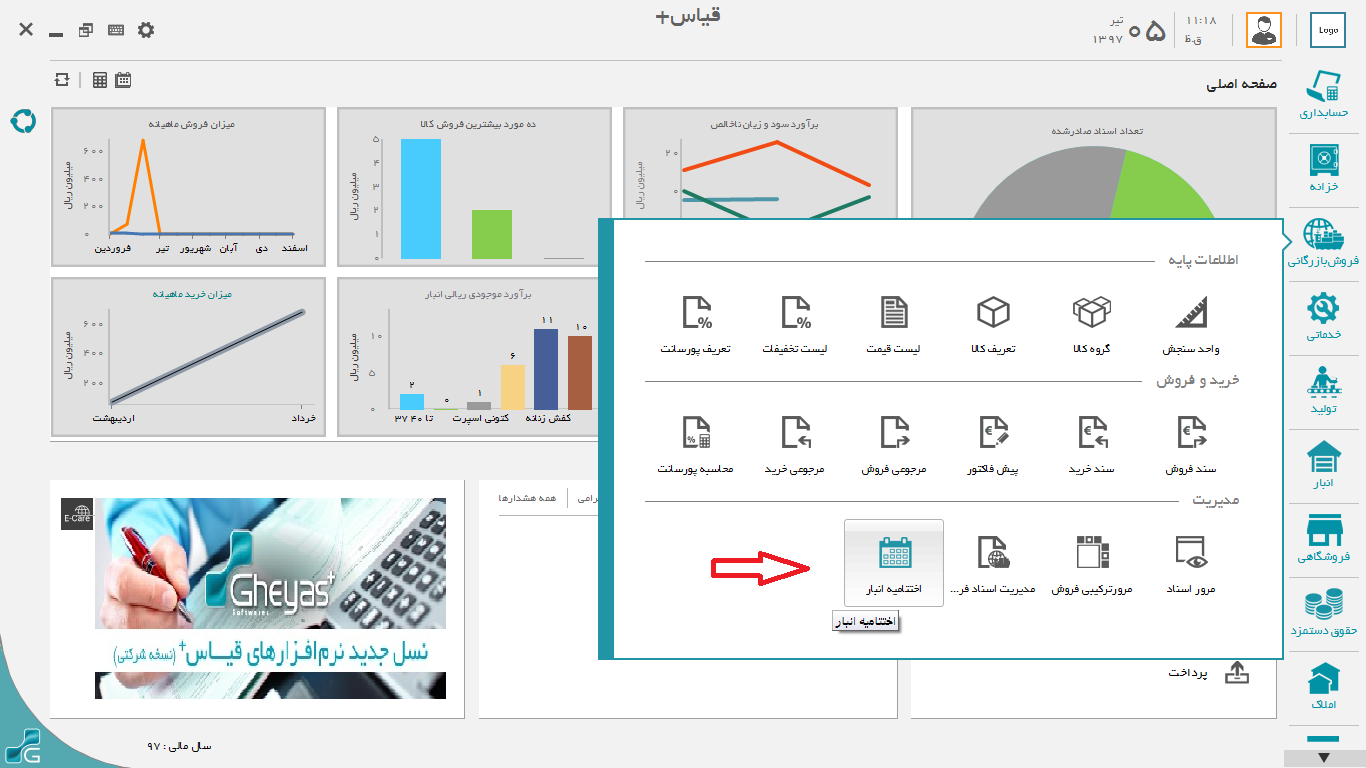Click the user profile avatar
Image resolution: width=1366 pixels, height=768 pixels.
pos(1263,30)
